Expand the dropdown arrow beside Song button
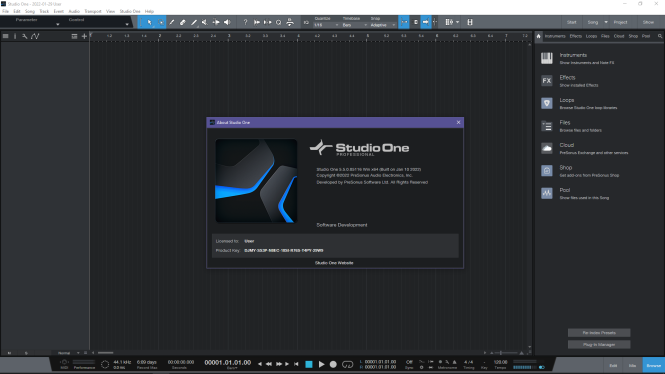The width and height of the screenshot is (665, 374). pyautogui.click(x=606, y=22)
